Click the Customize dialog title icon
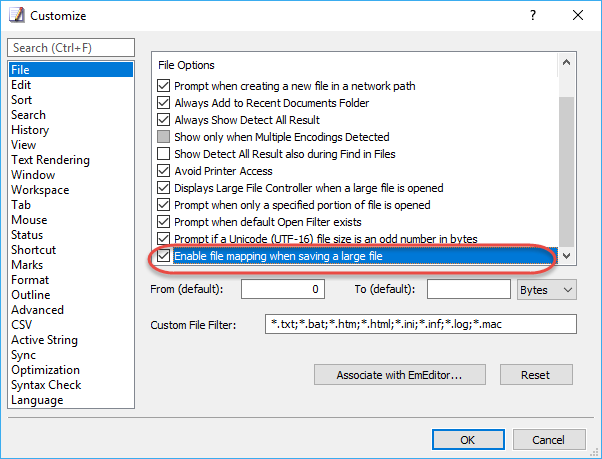The width and height of the screenshot is (602, 459). pos(17,15)
